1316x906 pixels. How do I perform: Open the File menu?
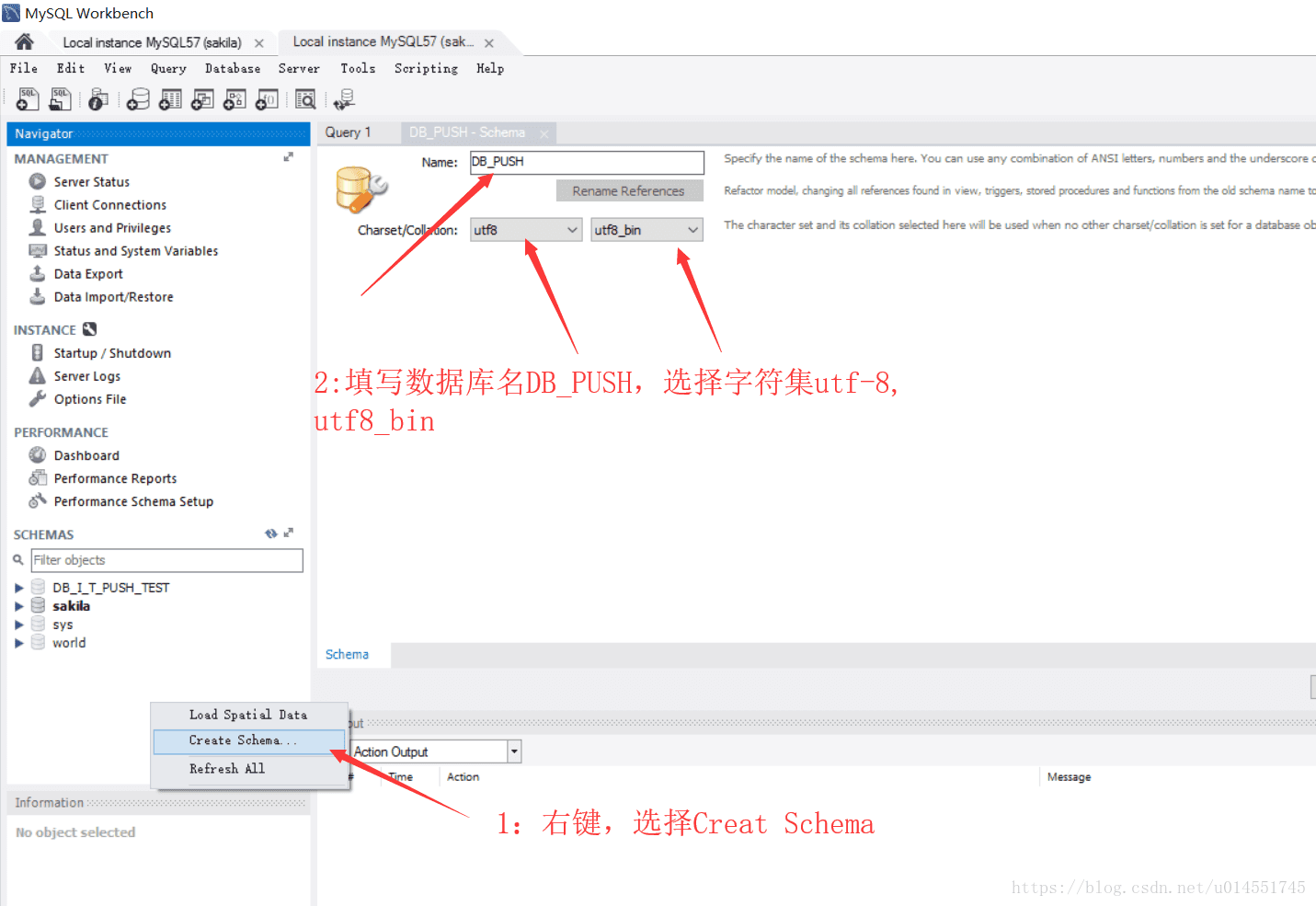pos(24,68)
